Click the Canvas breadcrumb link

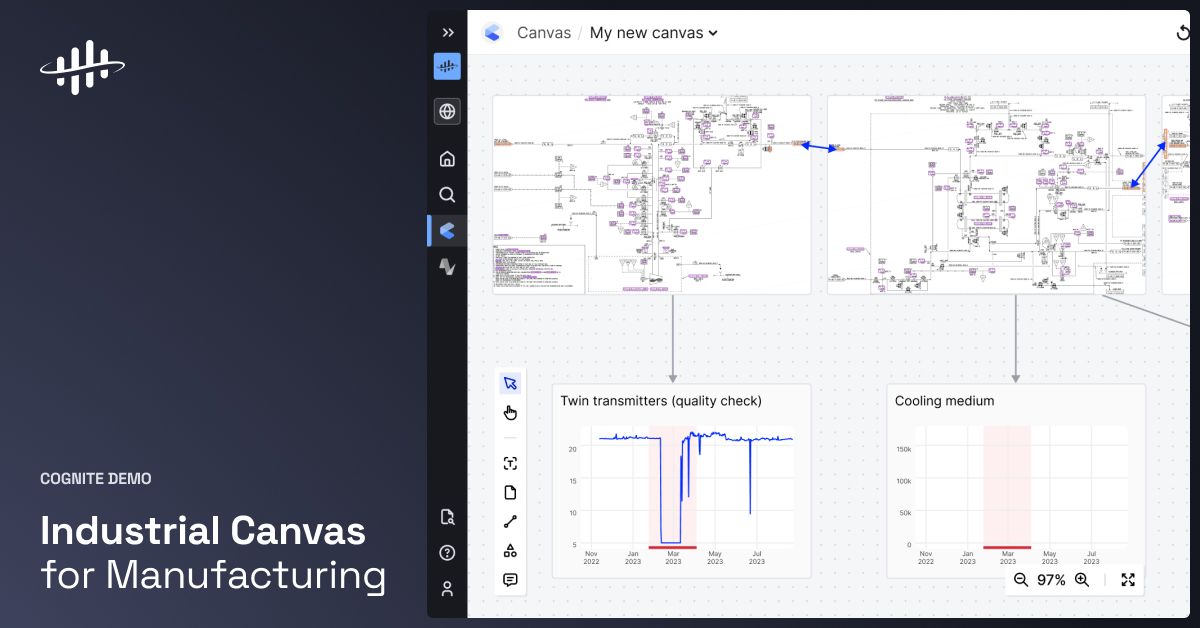pyautogui.click(x=544, y=32)
